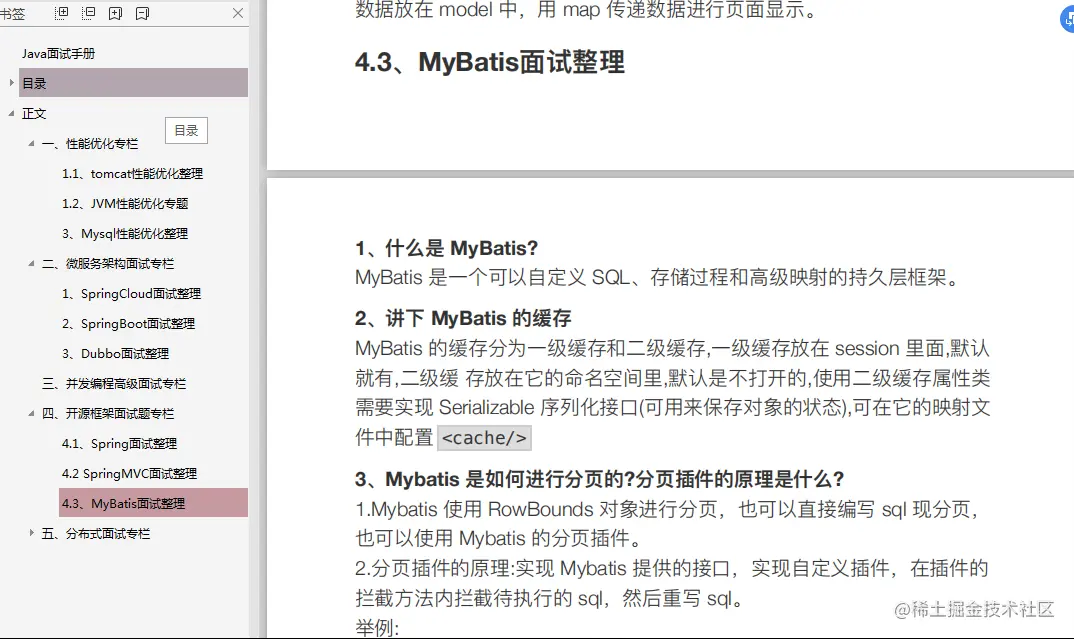
Task: Go to 4.2 SpringMVC面试整理 bookmark
Action: pos(129,473)
